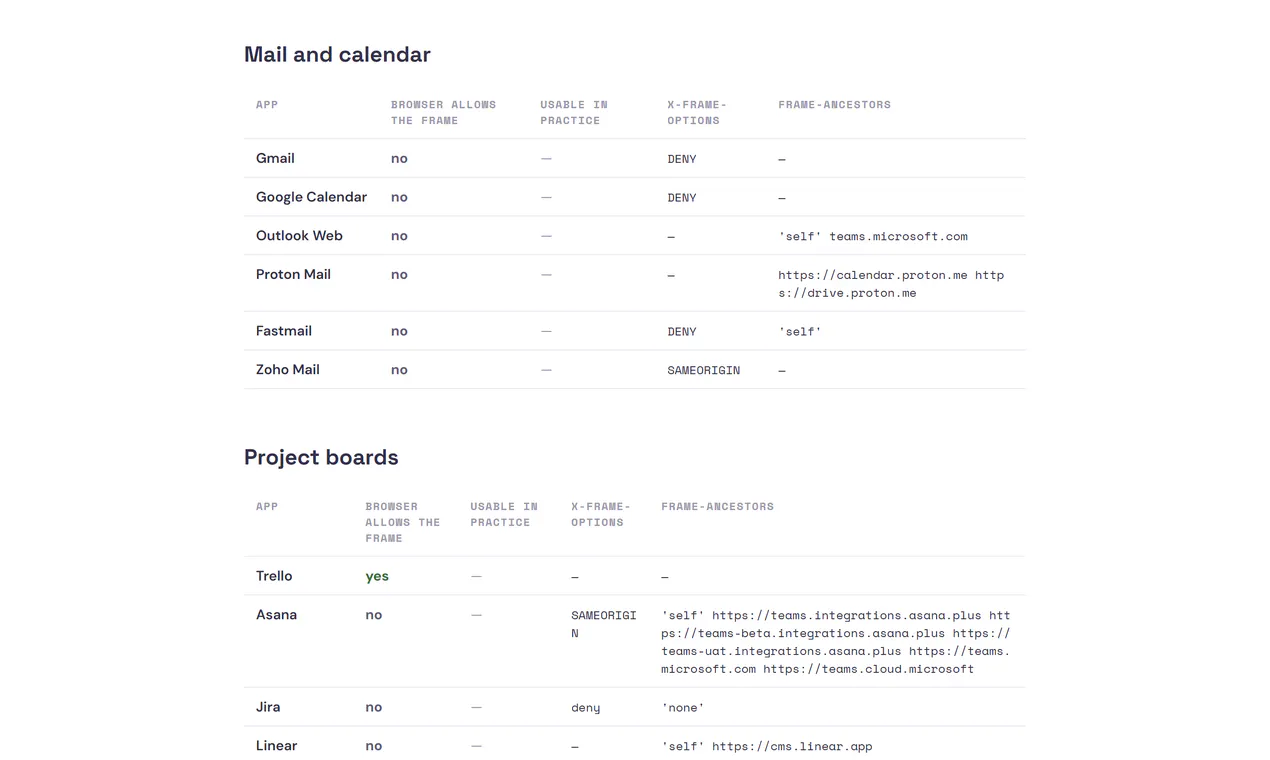Click Outlook Web's 'self' teams.microsoft.com value
Screen dimensions: 1270x760
873,237
